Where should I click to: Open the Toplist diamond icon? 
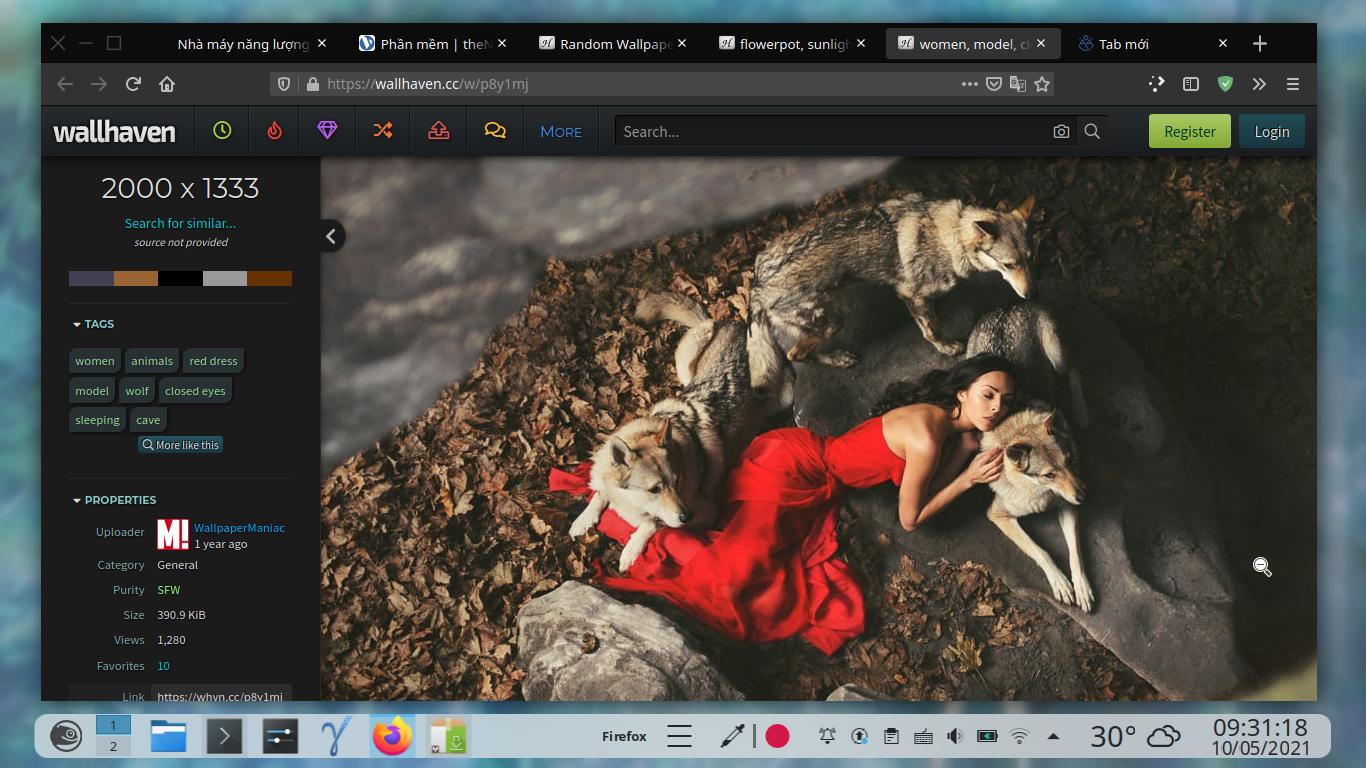[327, 131]
